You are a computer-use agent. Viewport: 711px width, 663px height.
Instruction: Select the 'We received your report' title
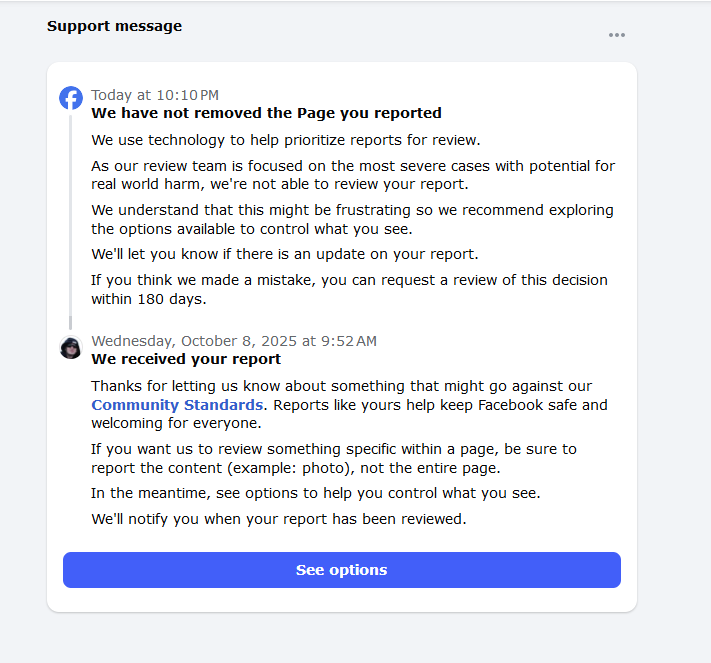186,359
